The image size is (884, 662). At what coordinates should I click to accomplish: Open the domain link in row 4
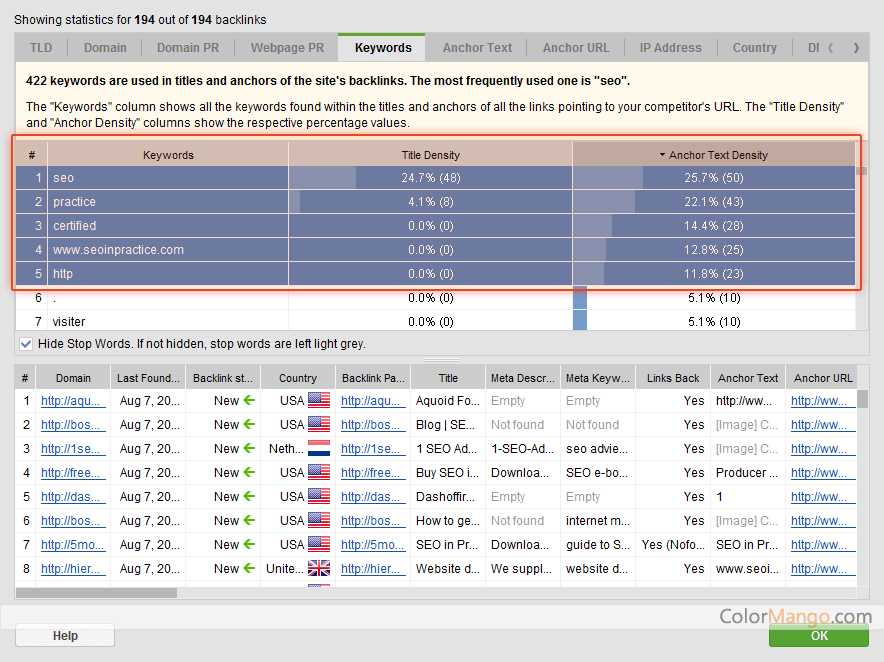click(x=72, y=473)
